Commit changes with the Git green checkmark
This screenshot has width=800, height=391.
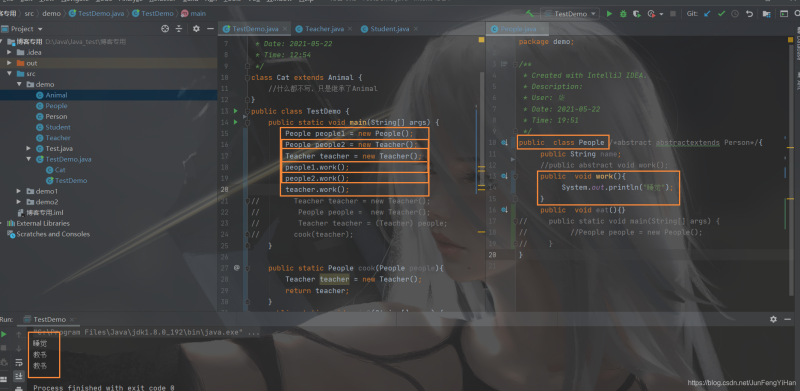[x=721, y=14]
